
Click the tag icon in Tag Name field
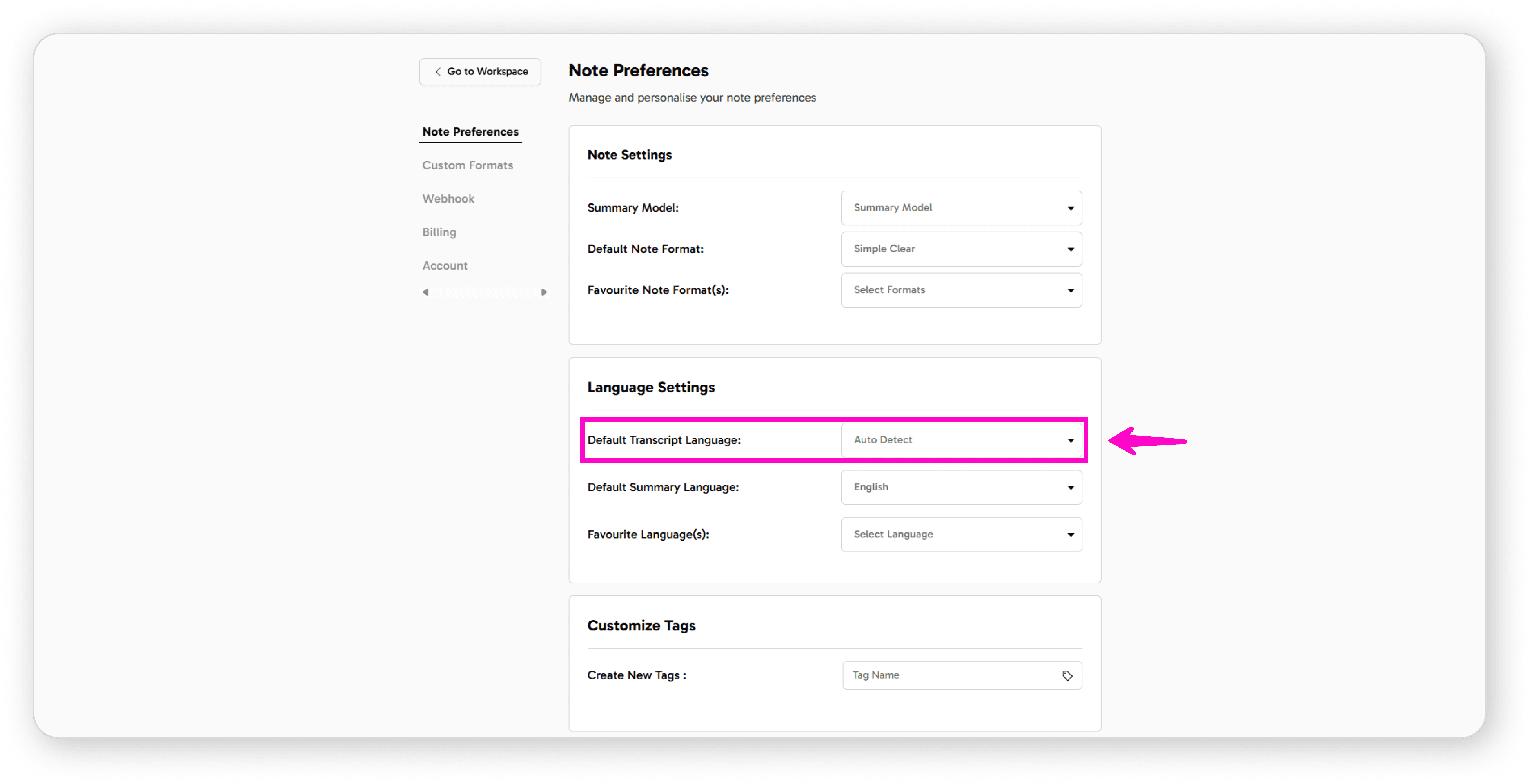1067,675
